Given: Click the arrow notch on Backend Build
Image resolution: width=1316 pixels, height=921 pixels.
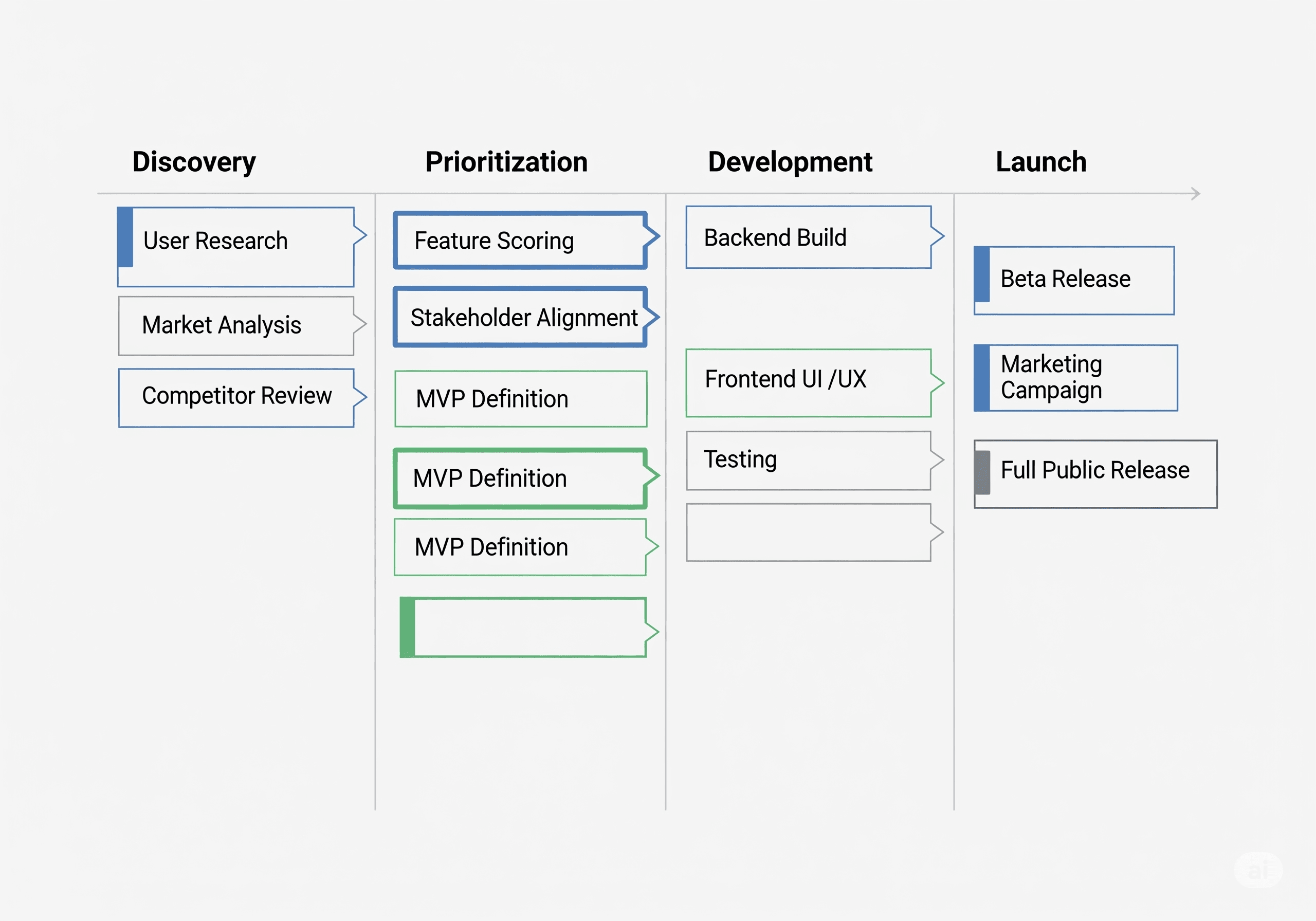Looking at the screenshot, I should (937, 235).
